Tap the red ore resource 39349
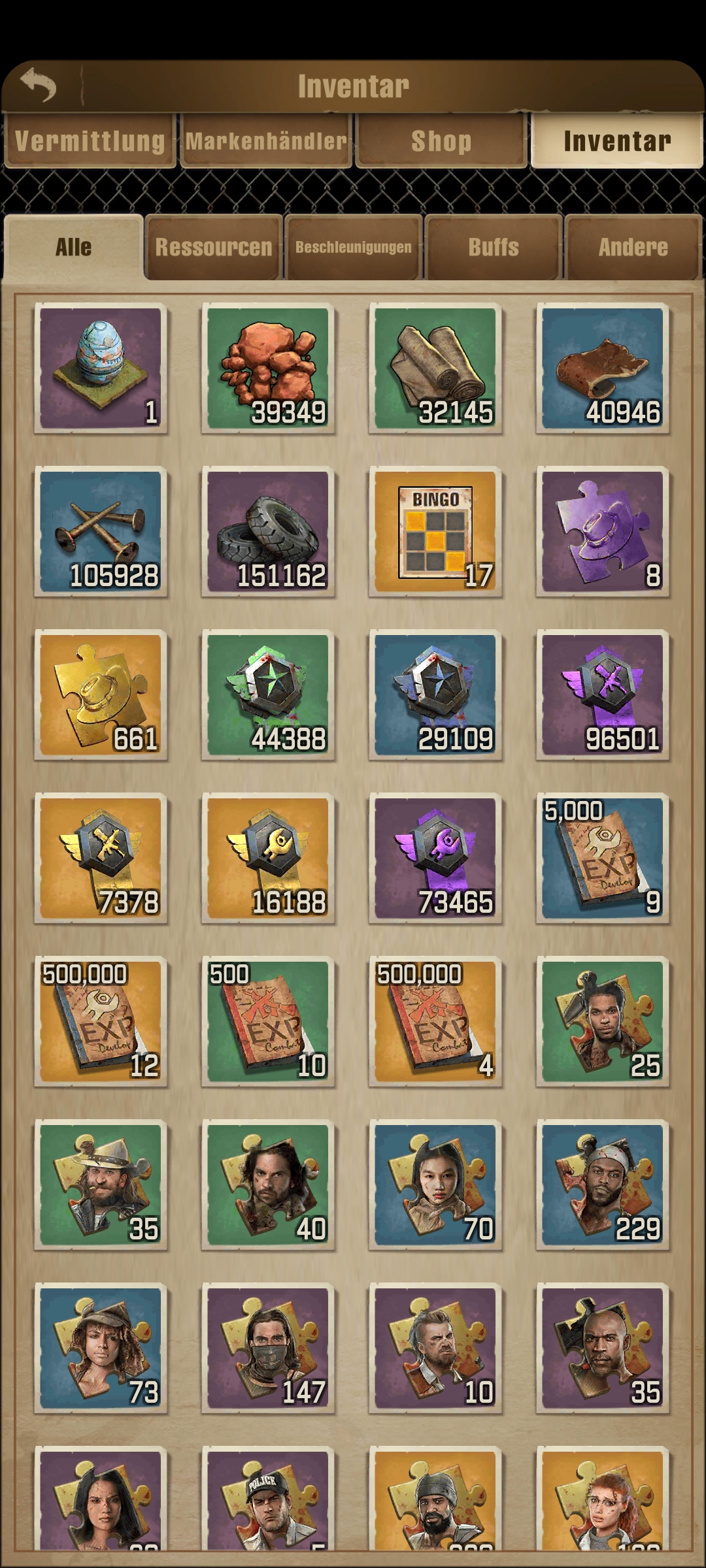 pos(268,368)
